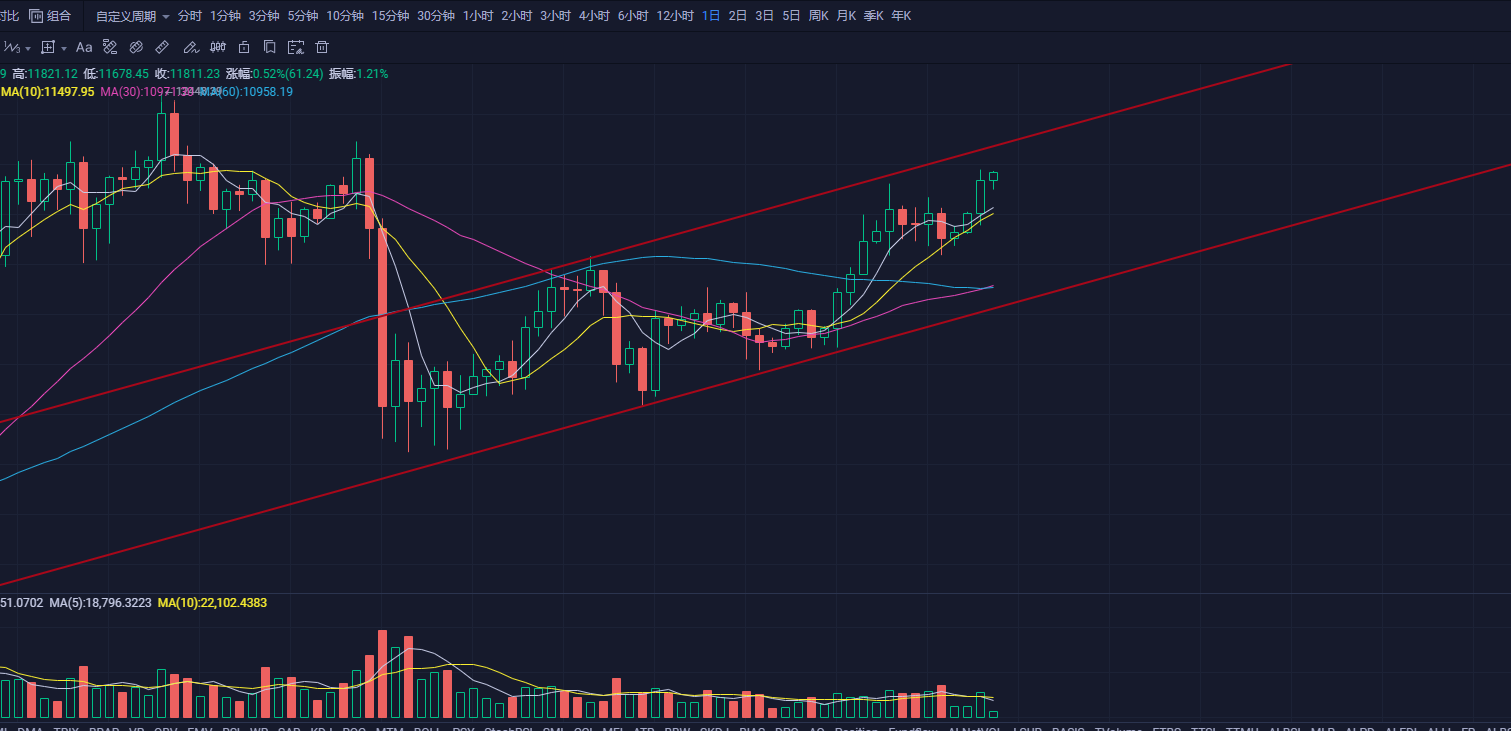Select the Aa text annotation tool
The height and width of the screenshot is (731, 1511).
click(84, 47)
